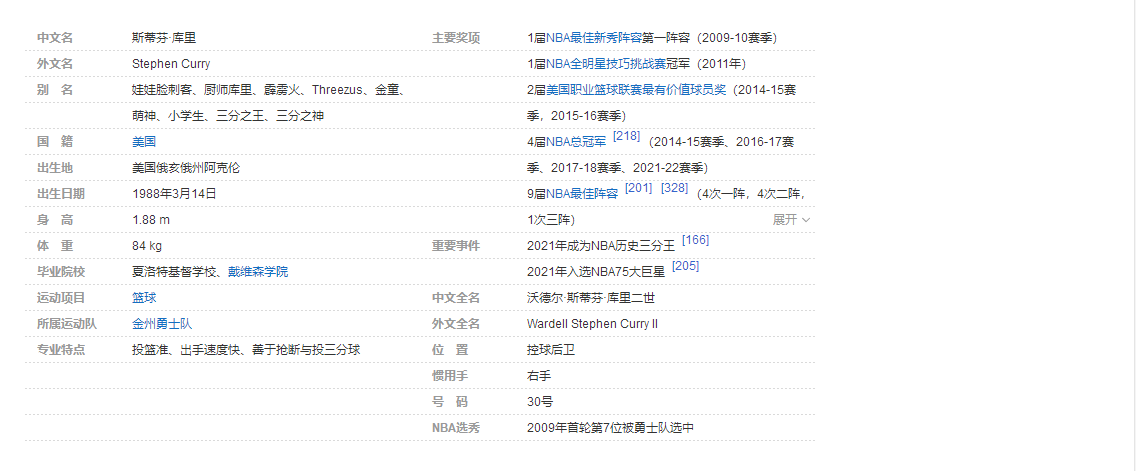Select the dominant hand value 右手

539,376
